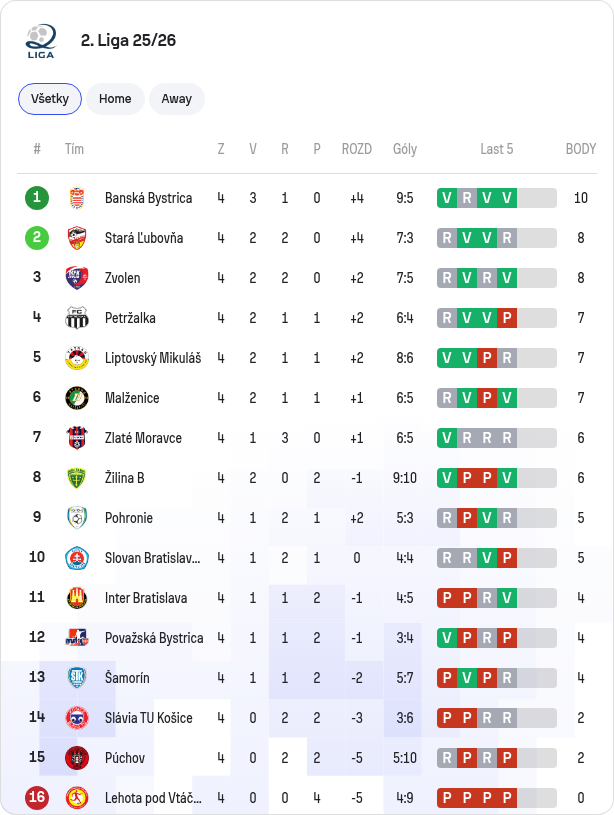Select the Žilina B team crest

pos(77,478)
